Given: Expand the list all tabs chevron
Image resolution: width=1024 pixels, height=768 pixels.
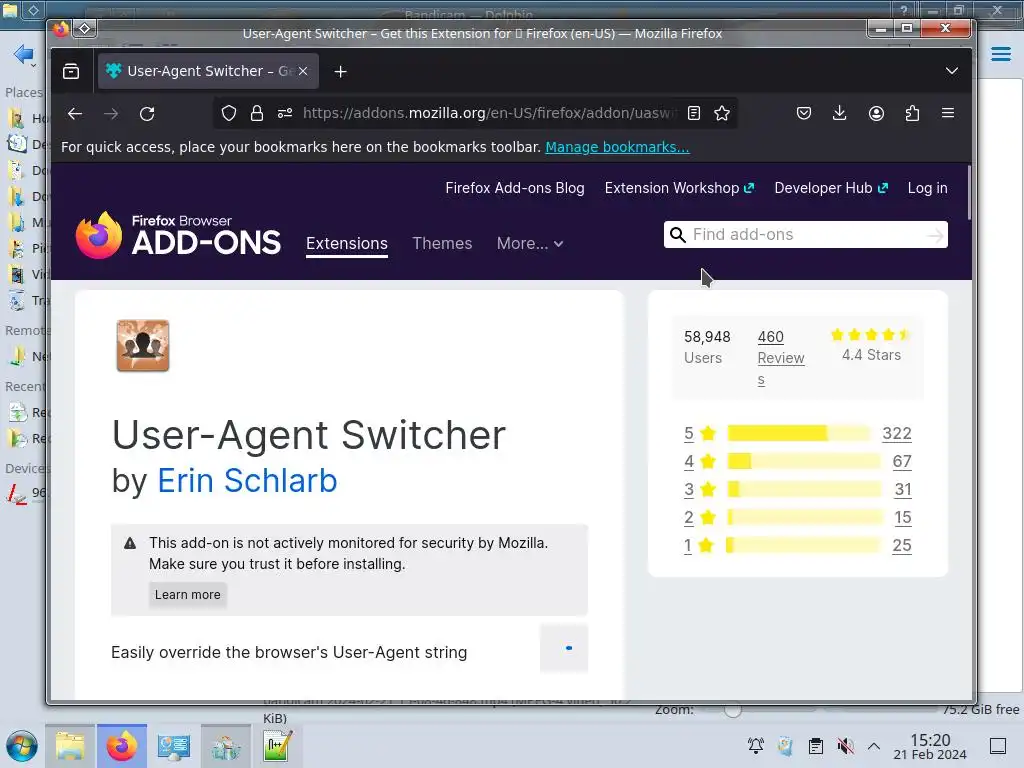Looking at the screenshot, I should 952,71.
